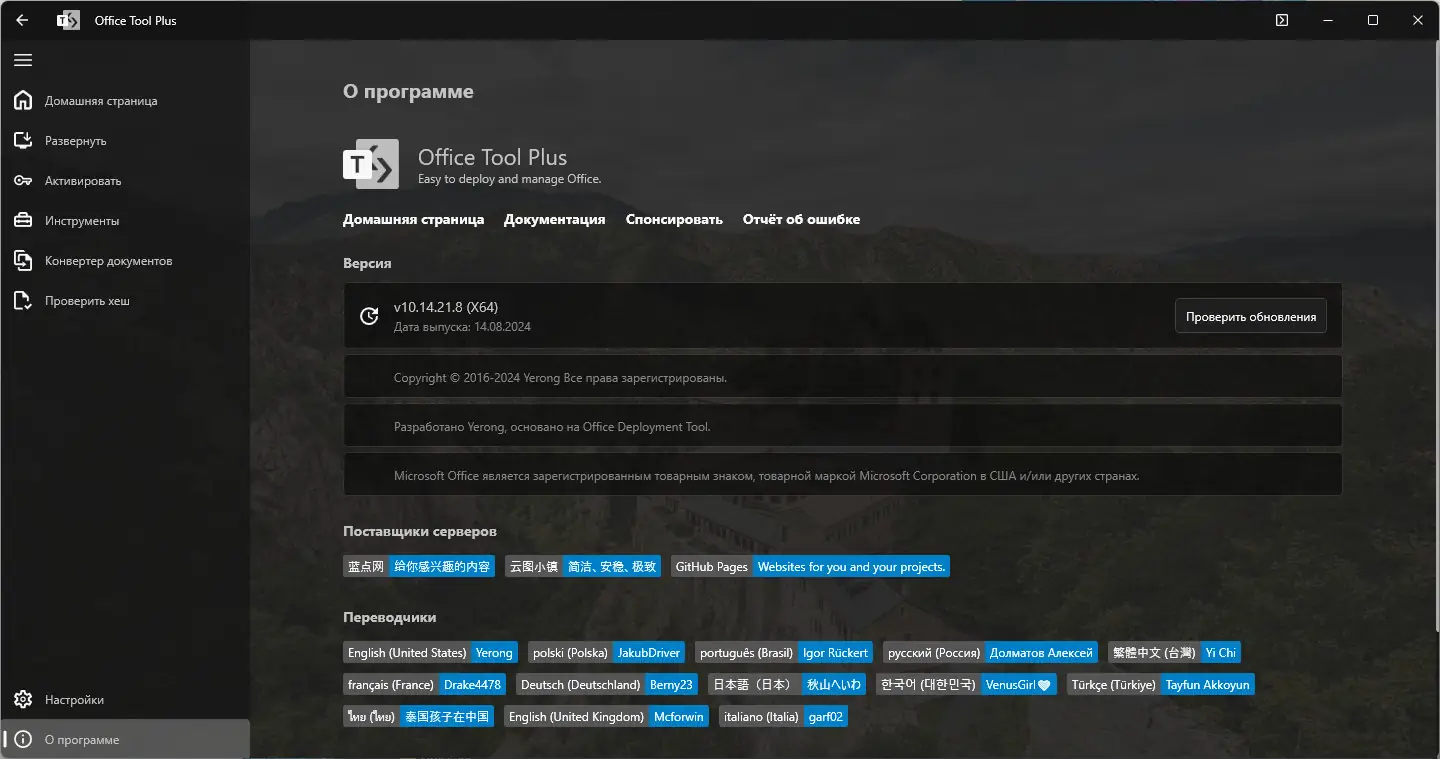Open the Отчёт об ошибке link
Screen dimensions: 1440x759
(x=801, y=219)
